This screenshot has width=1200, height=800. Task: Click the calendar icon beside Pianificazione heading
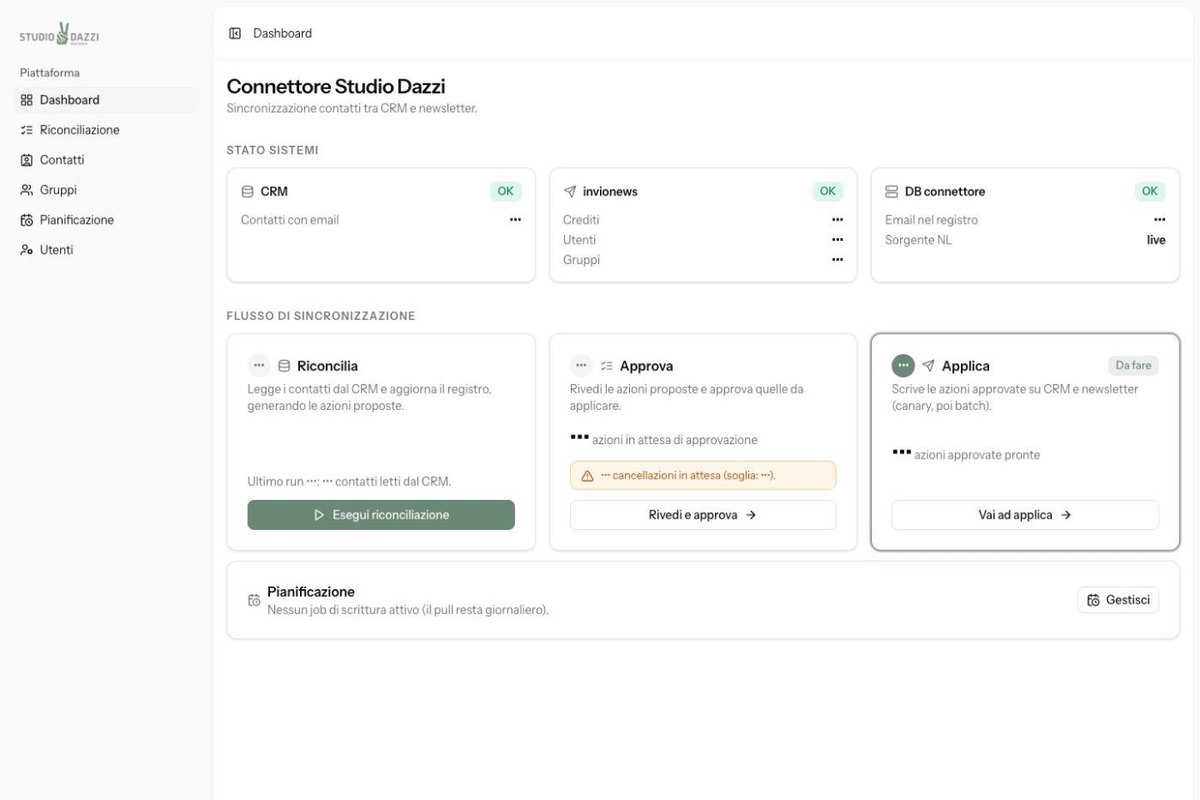pyautogui.click(x=254, y=601)
